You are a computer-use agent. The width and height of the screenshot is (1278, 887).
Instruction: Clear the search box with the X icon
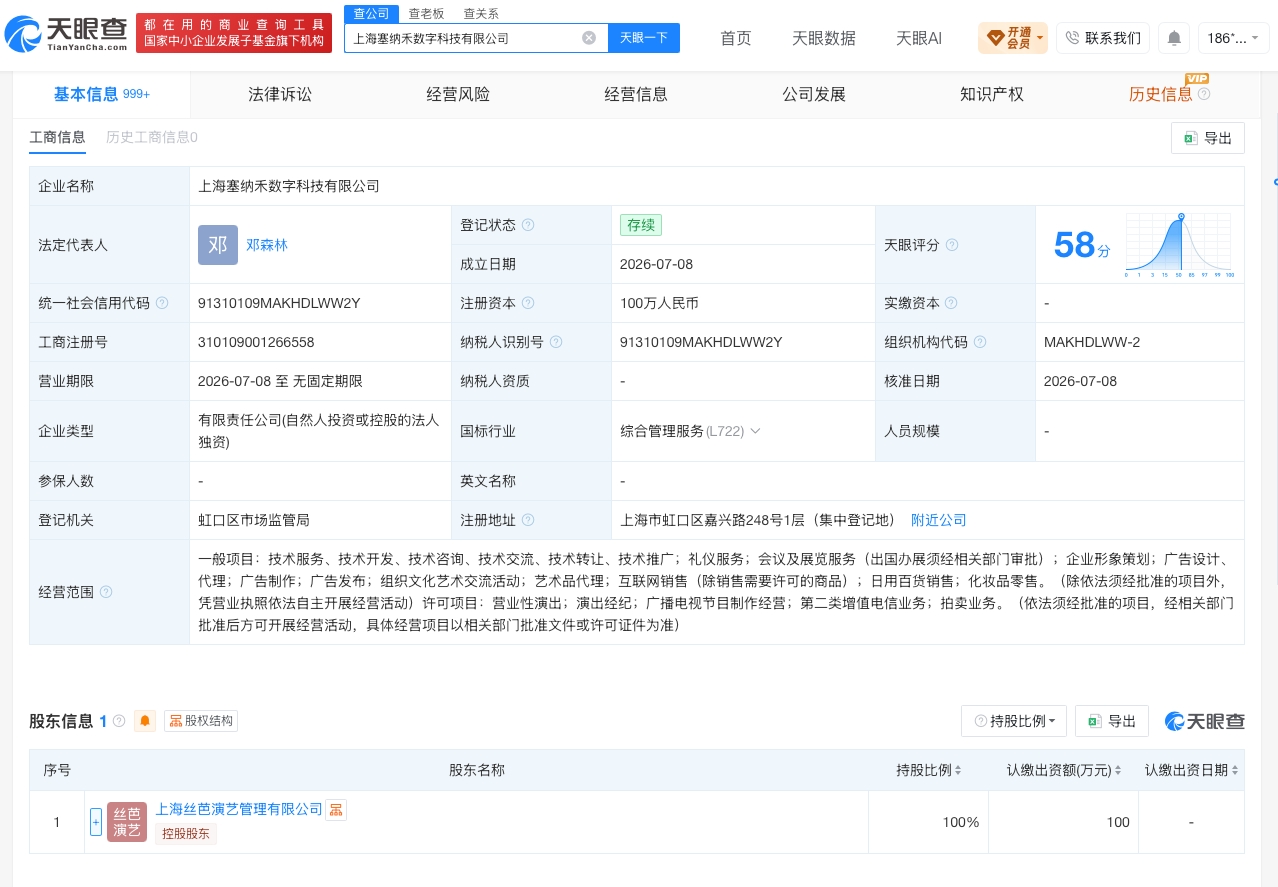(x=589, y=38)
